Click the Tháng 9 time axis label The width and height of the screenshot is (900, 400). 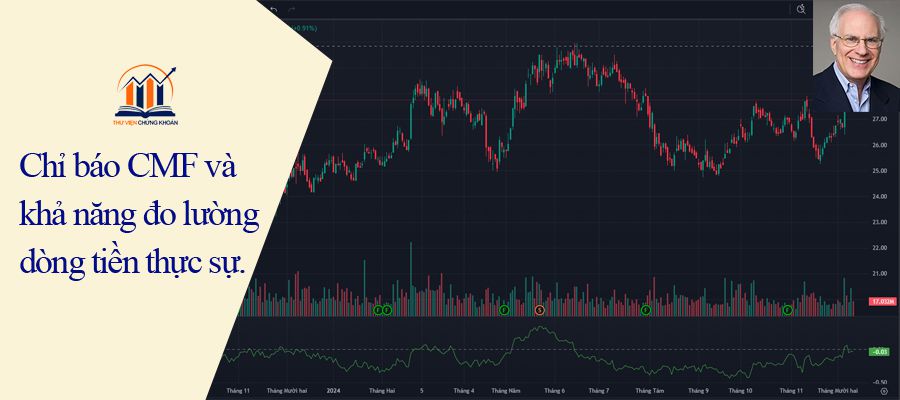[699, 391]
